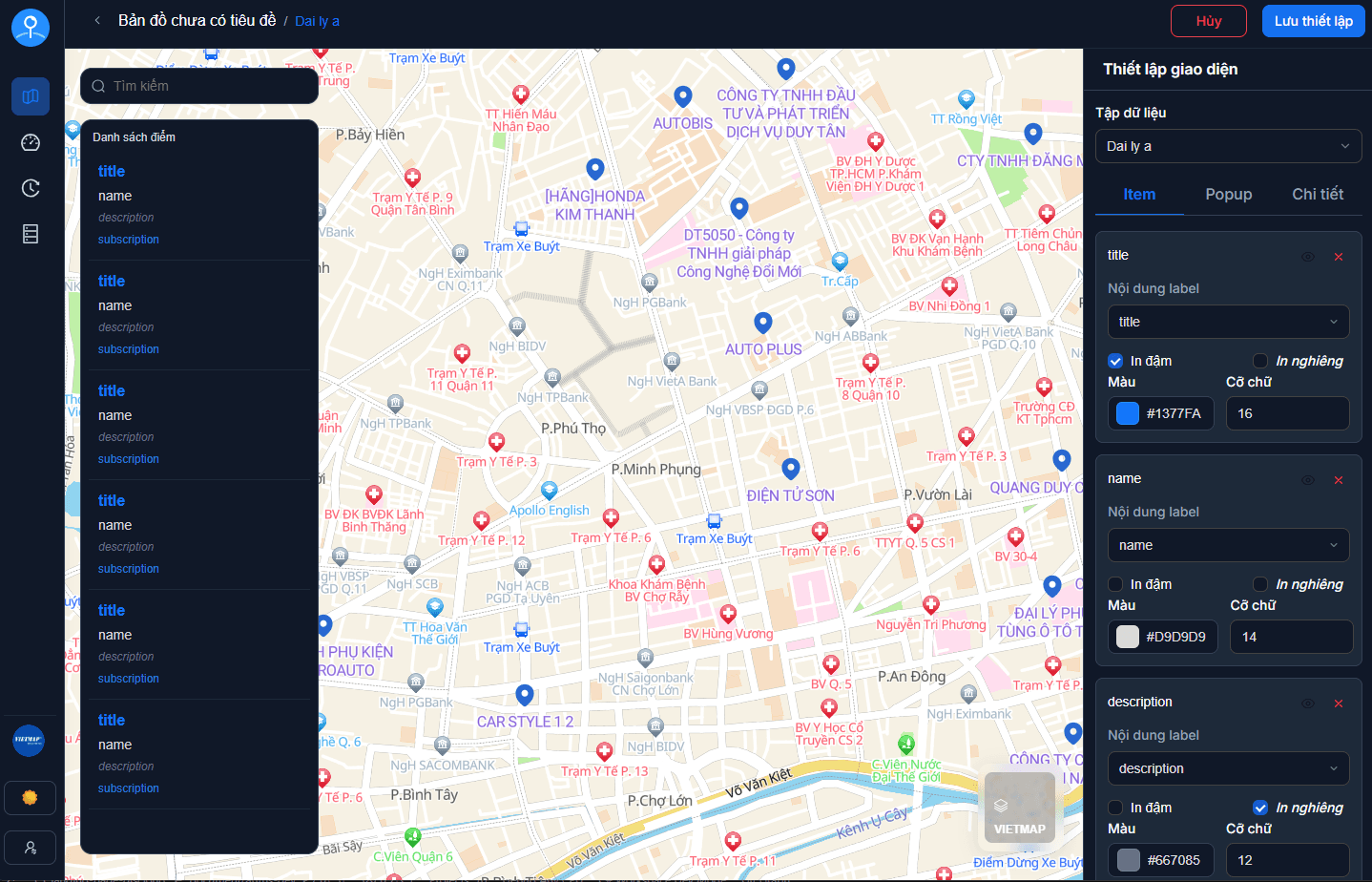Screen dimensions: 1372x882
Task: Click the P.Phú Thọ ward label
Action: point(573,428)
